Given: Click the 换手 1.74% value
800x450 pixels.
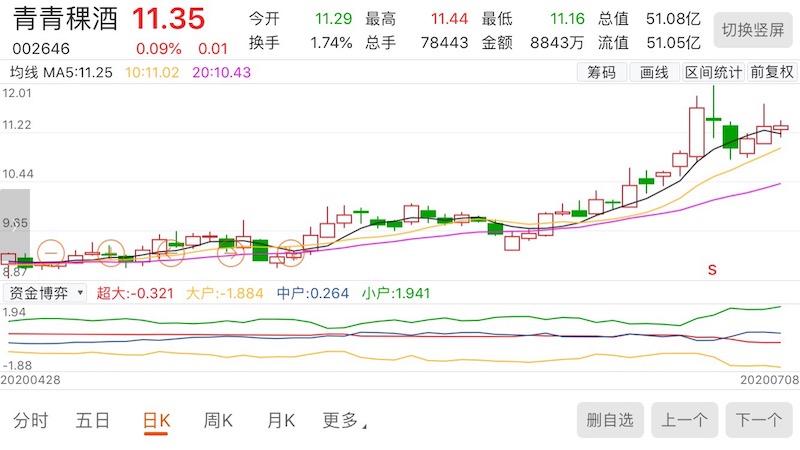Looking at the screenshot, I should pos(331,43).
